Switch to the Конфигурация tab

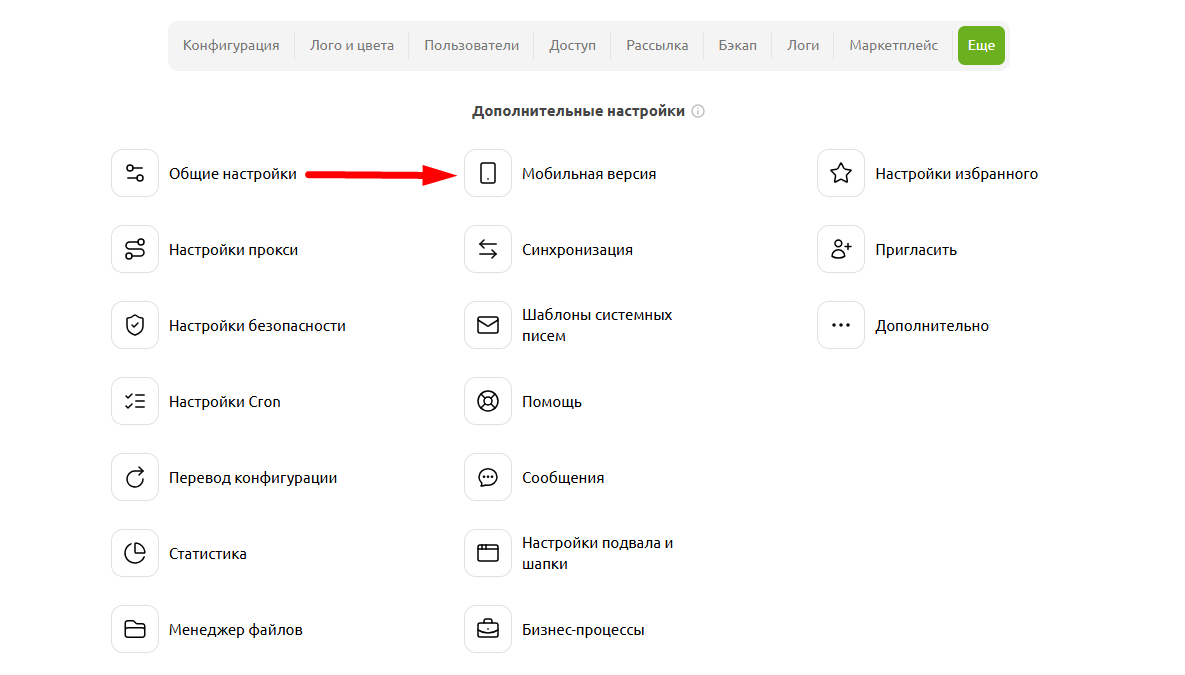pyautogui.click(x=231, y=45)
